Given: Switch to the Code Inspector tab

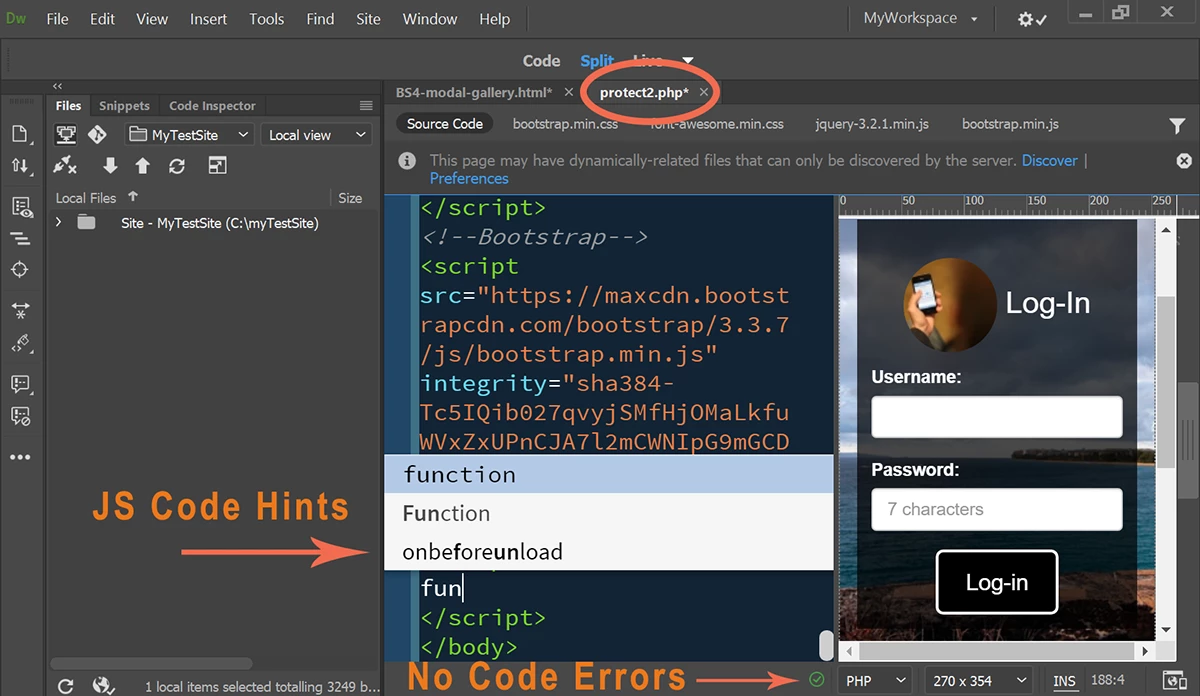Looking at the screenshot, I should pos(212,106).
